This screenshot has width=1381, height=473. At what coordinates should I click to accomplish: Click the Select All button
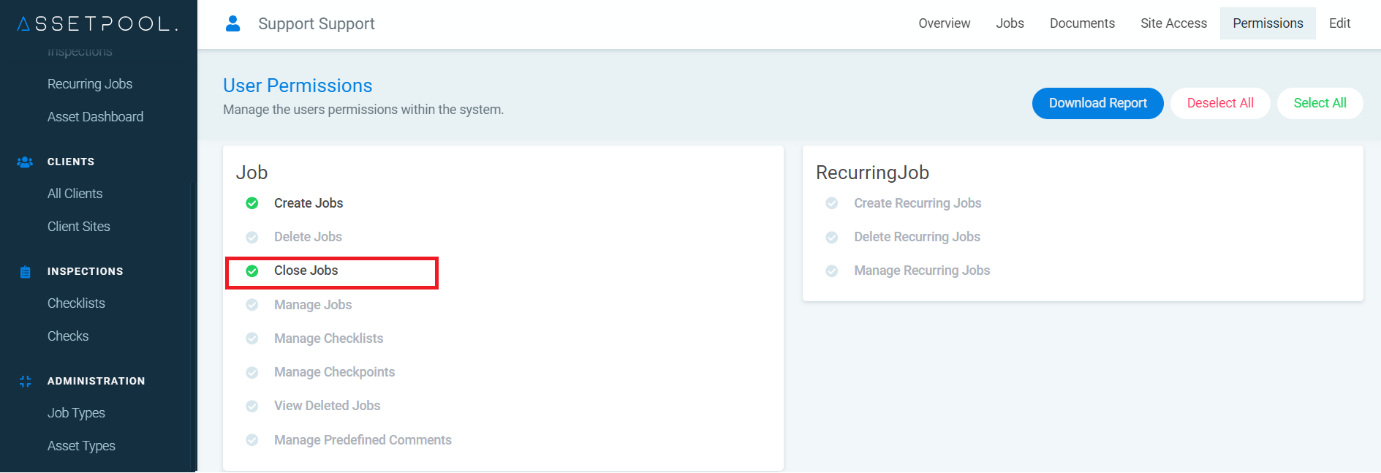tap(1320, 103)
